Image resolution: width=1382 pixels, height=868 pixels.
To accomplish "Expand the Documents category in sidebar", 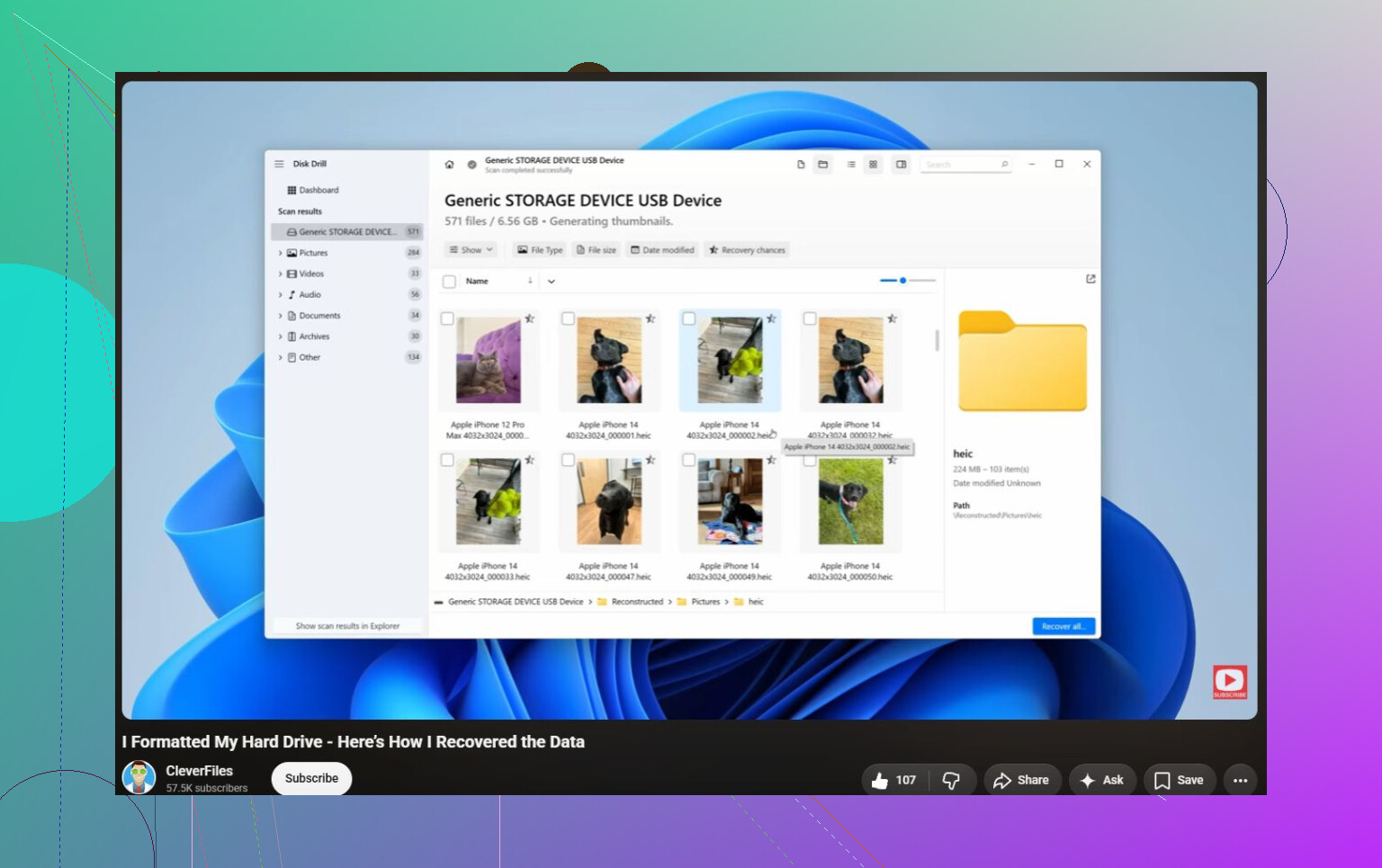I will (x=280, y=316).
